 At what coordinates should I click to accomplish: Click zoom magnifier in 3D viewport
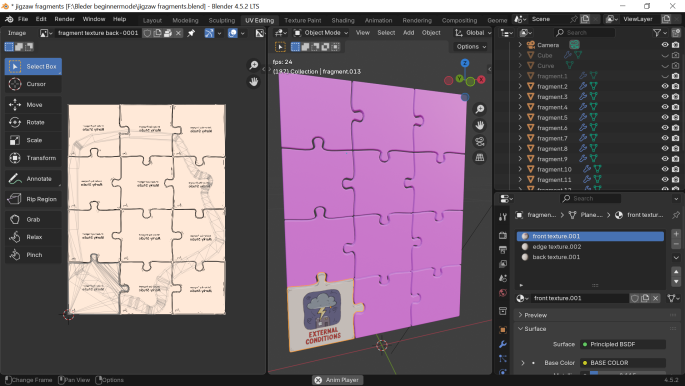(480, 109)
